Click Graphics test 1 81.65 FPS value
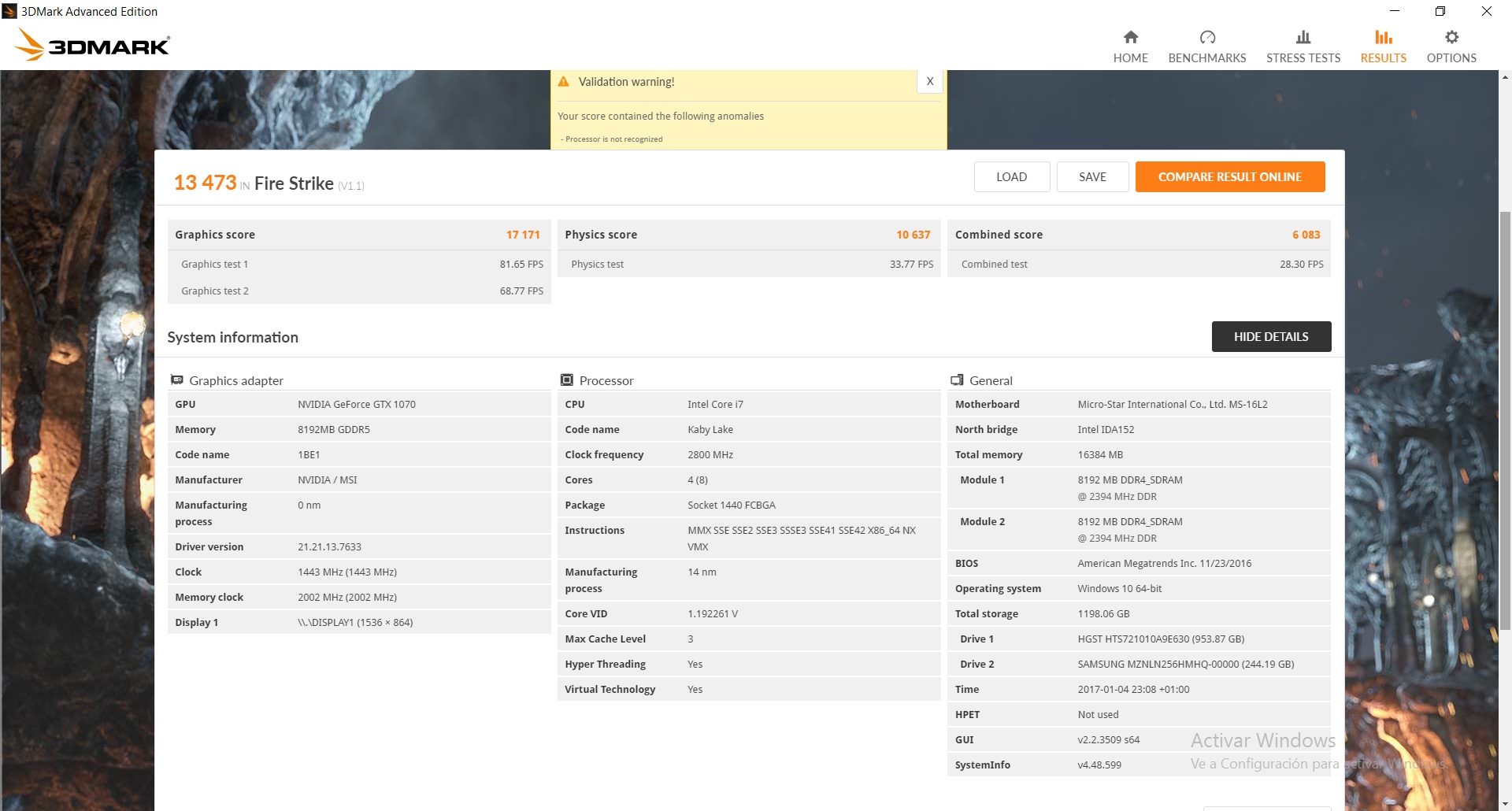 pos(521,265)
